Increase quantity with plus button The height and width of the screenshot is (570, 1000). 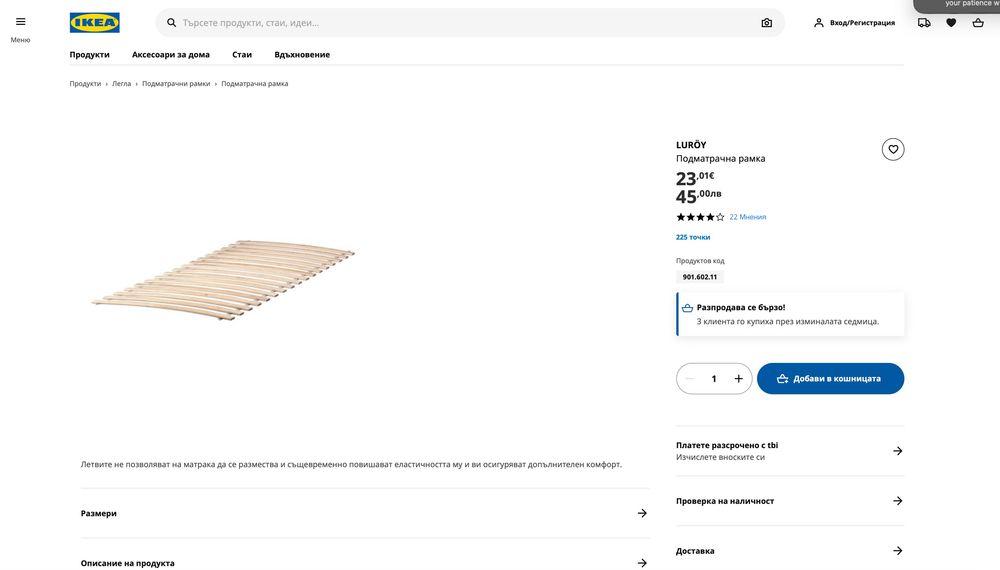739,379
